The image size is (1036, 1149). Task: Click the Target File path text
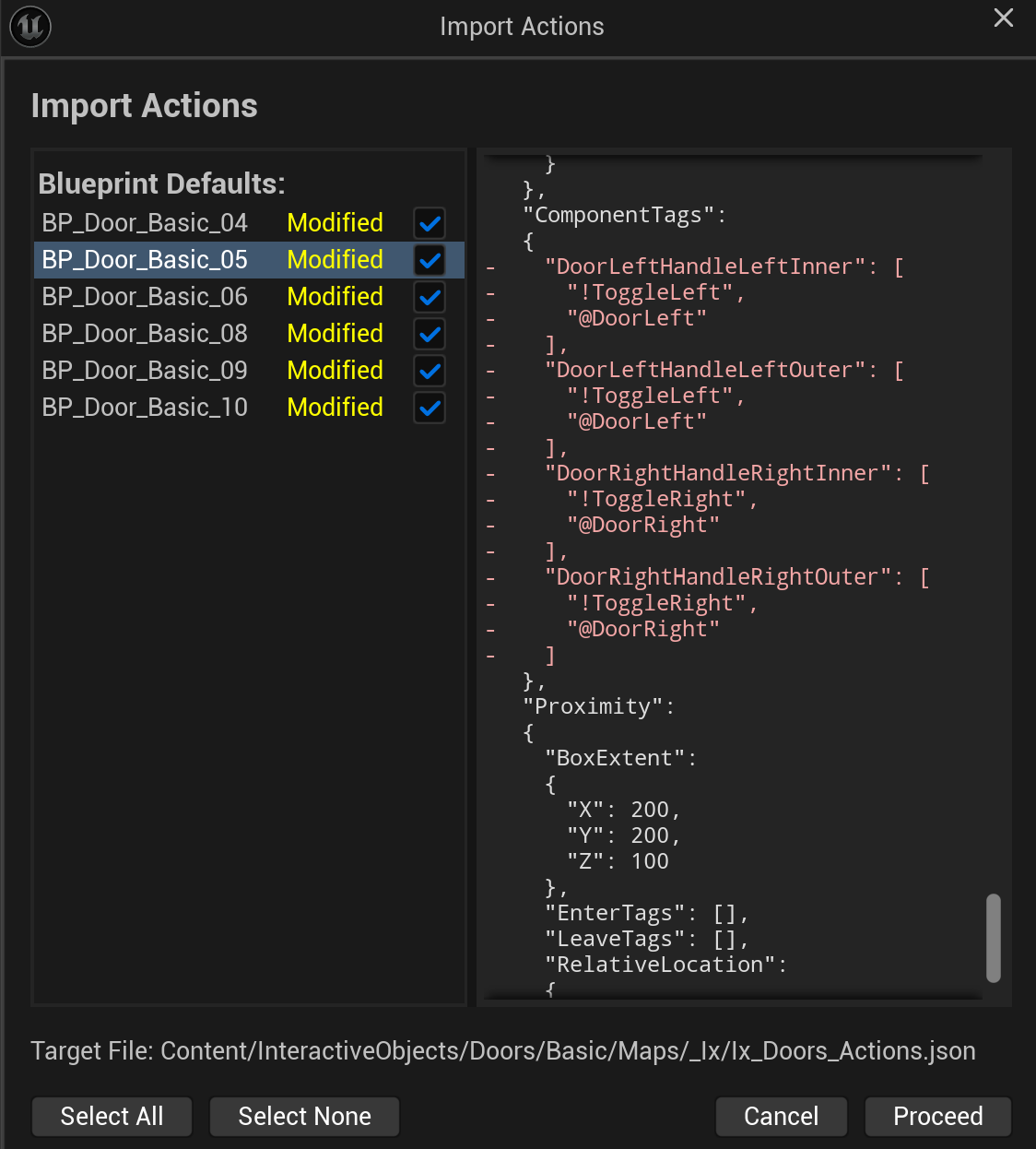503,1051
